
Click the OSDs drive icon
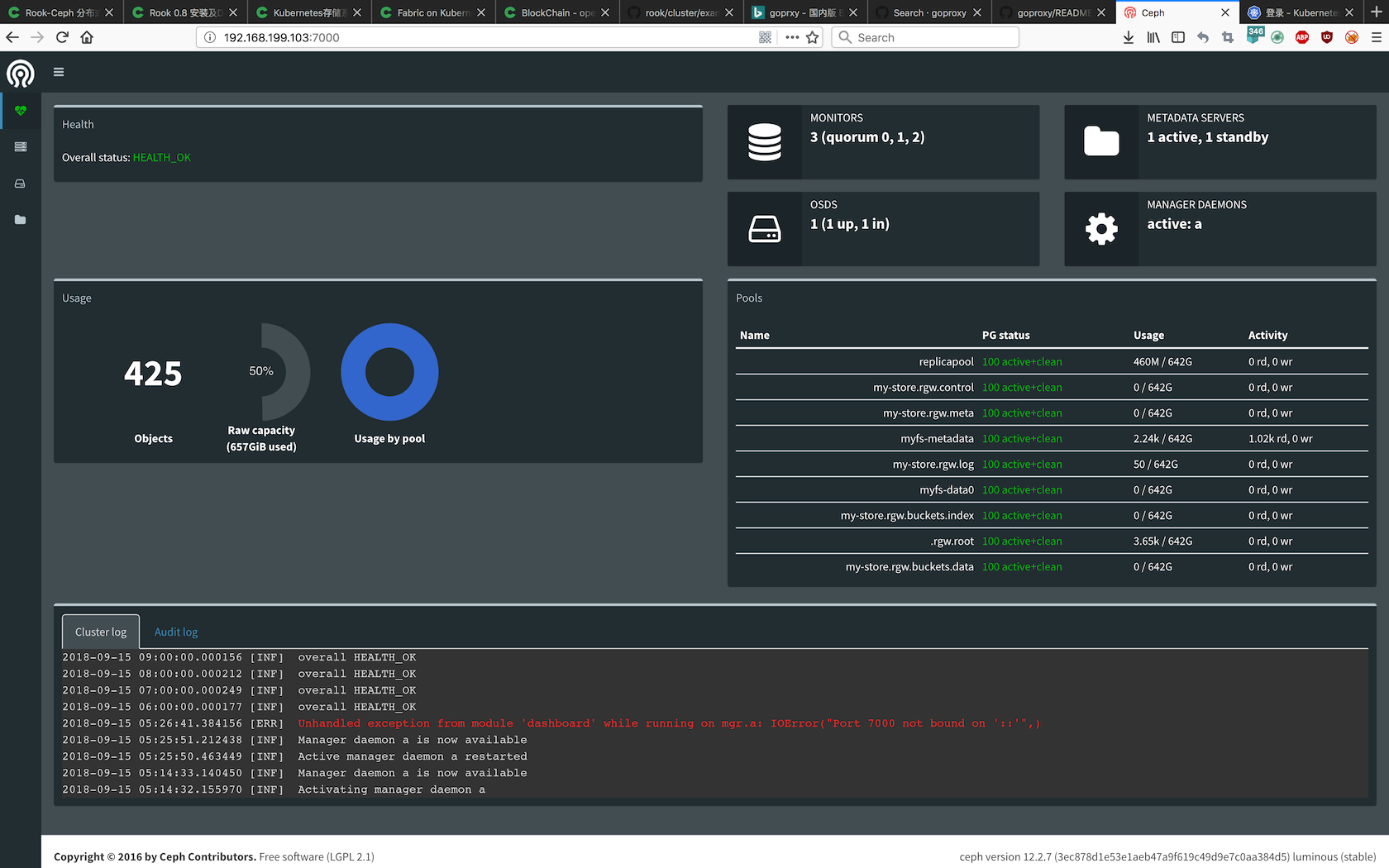tap(765, 229)
